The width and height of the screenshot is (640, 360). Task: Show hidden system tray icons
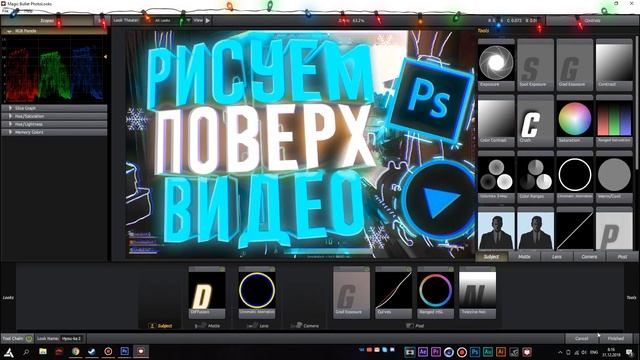(560, 352)
